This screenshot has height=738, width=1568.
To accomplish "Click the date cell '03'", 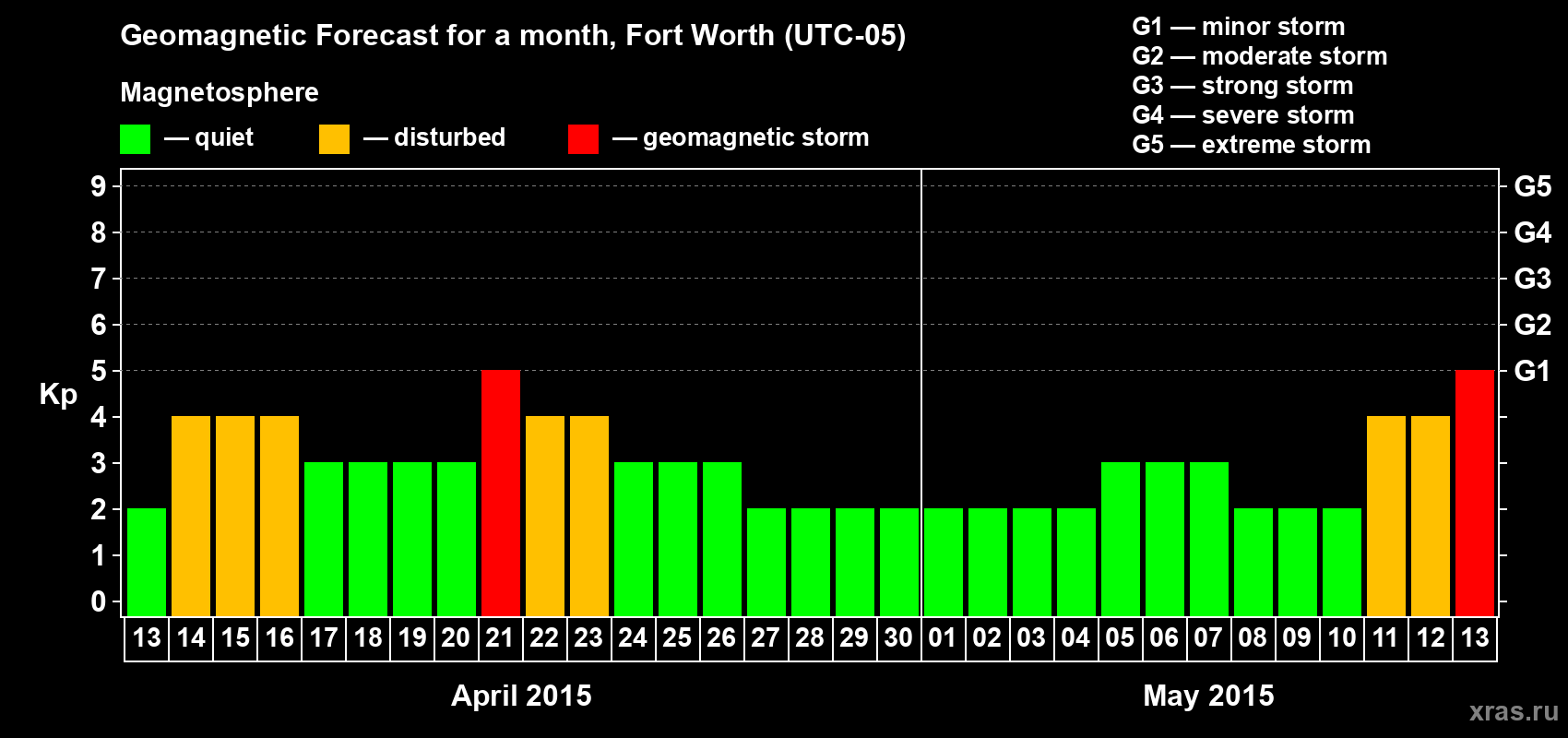I will pyautogui.click(x=1032, y=638).
